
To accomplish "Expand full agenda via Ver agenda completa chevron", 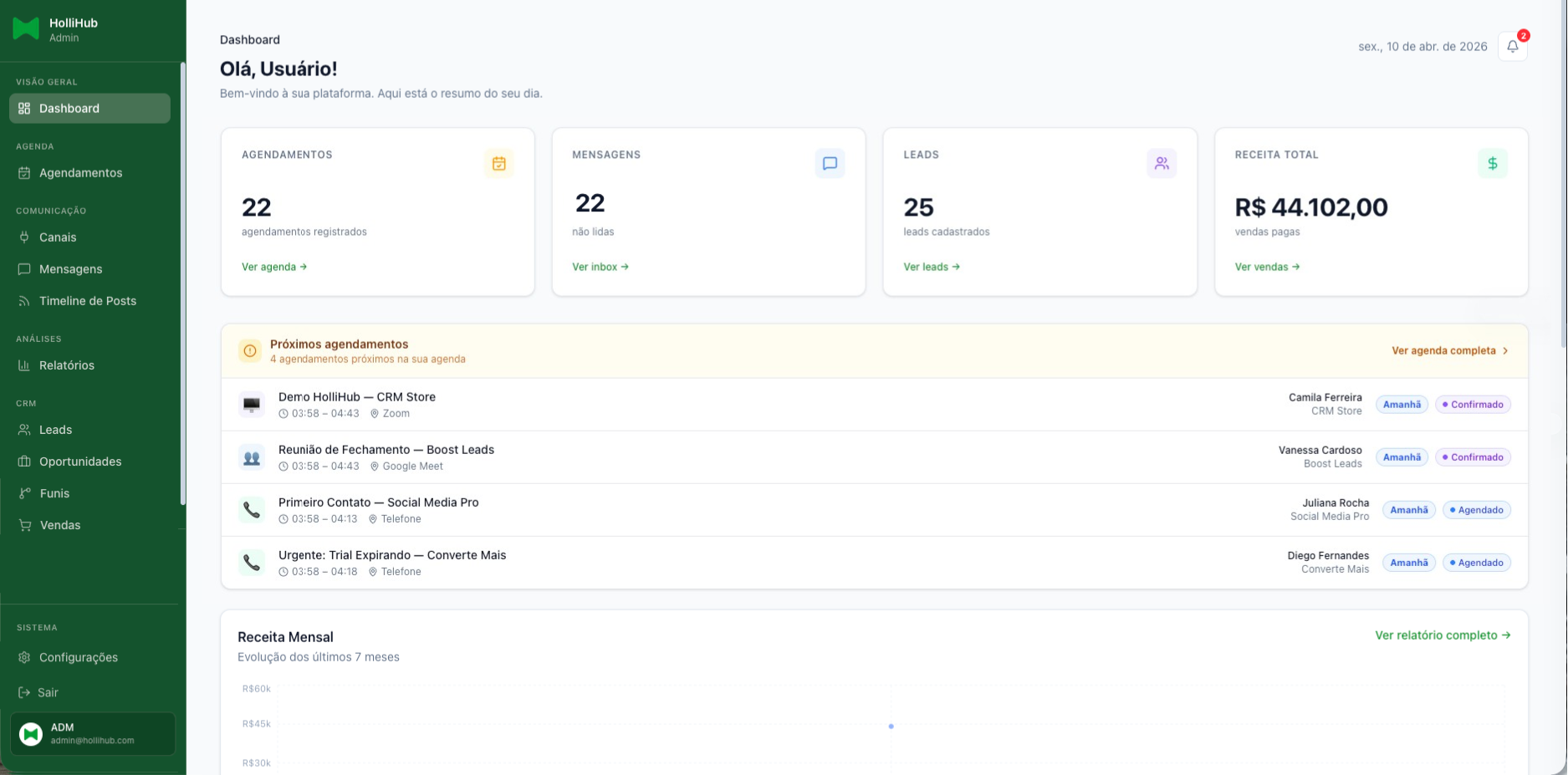I will pos(1505,351).
